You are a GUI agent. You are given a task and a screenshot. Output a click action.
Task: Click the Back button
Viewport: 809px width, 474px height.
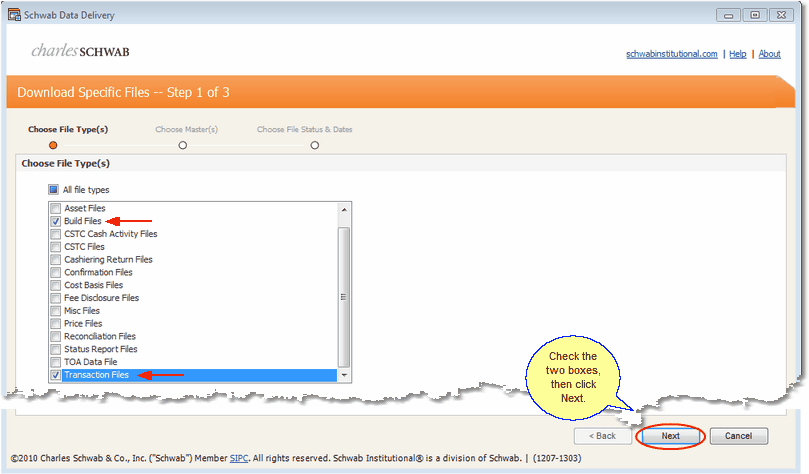[x=603, y=436]
